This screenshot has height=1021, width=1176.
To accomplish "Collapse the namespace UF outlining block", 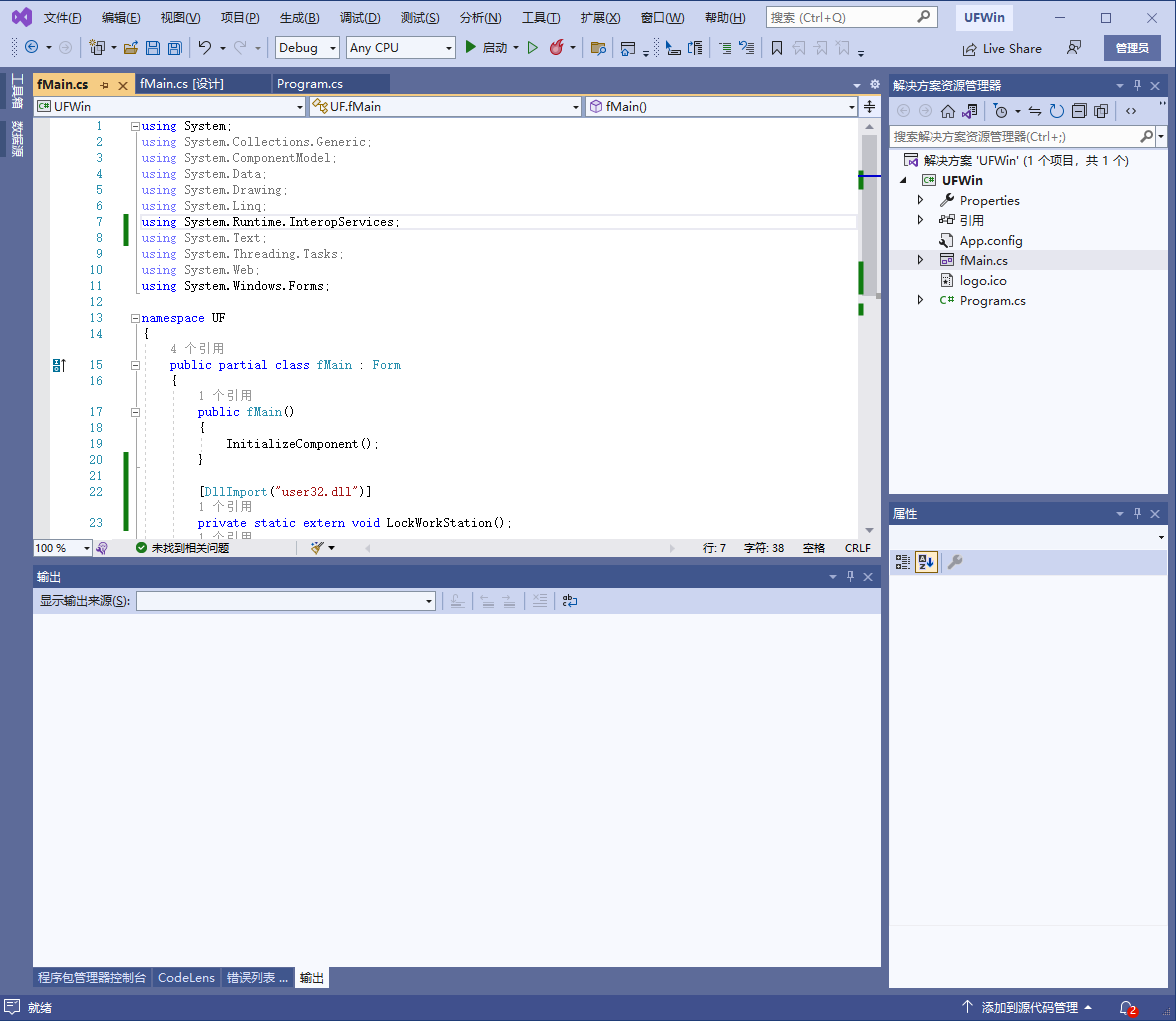I will click(x=135, y=318).
